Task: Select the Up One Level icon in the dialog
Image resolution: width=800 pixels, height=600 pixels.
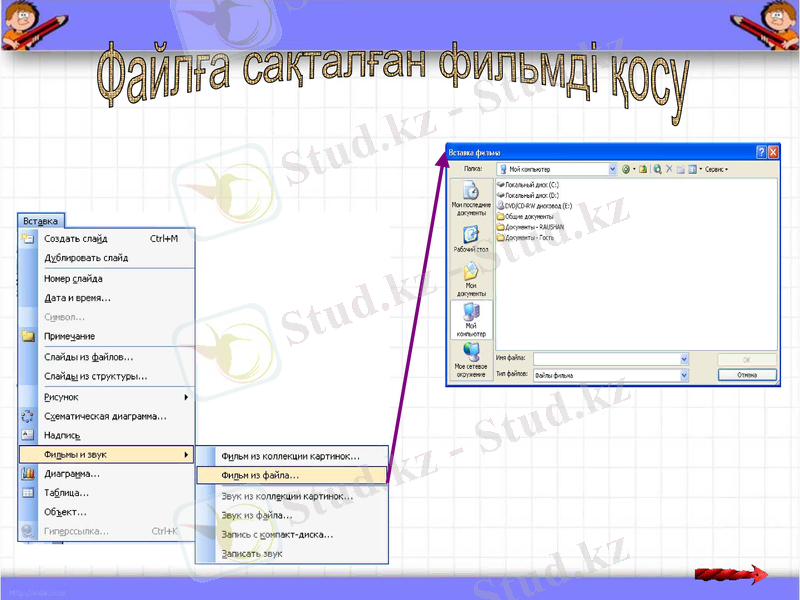Action: click(x=643, y=168)
